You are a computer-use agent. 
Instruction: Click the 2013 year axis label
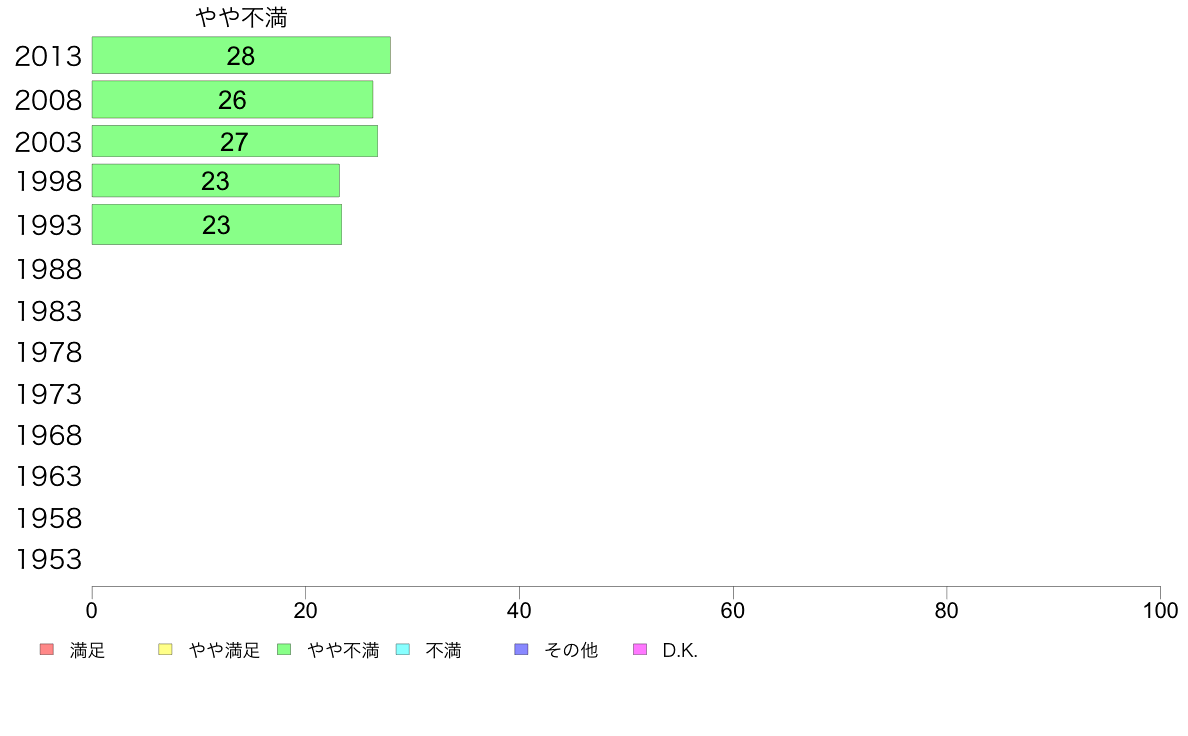(48, 56)
